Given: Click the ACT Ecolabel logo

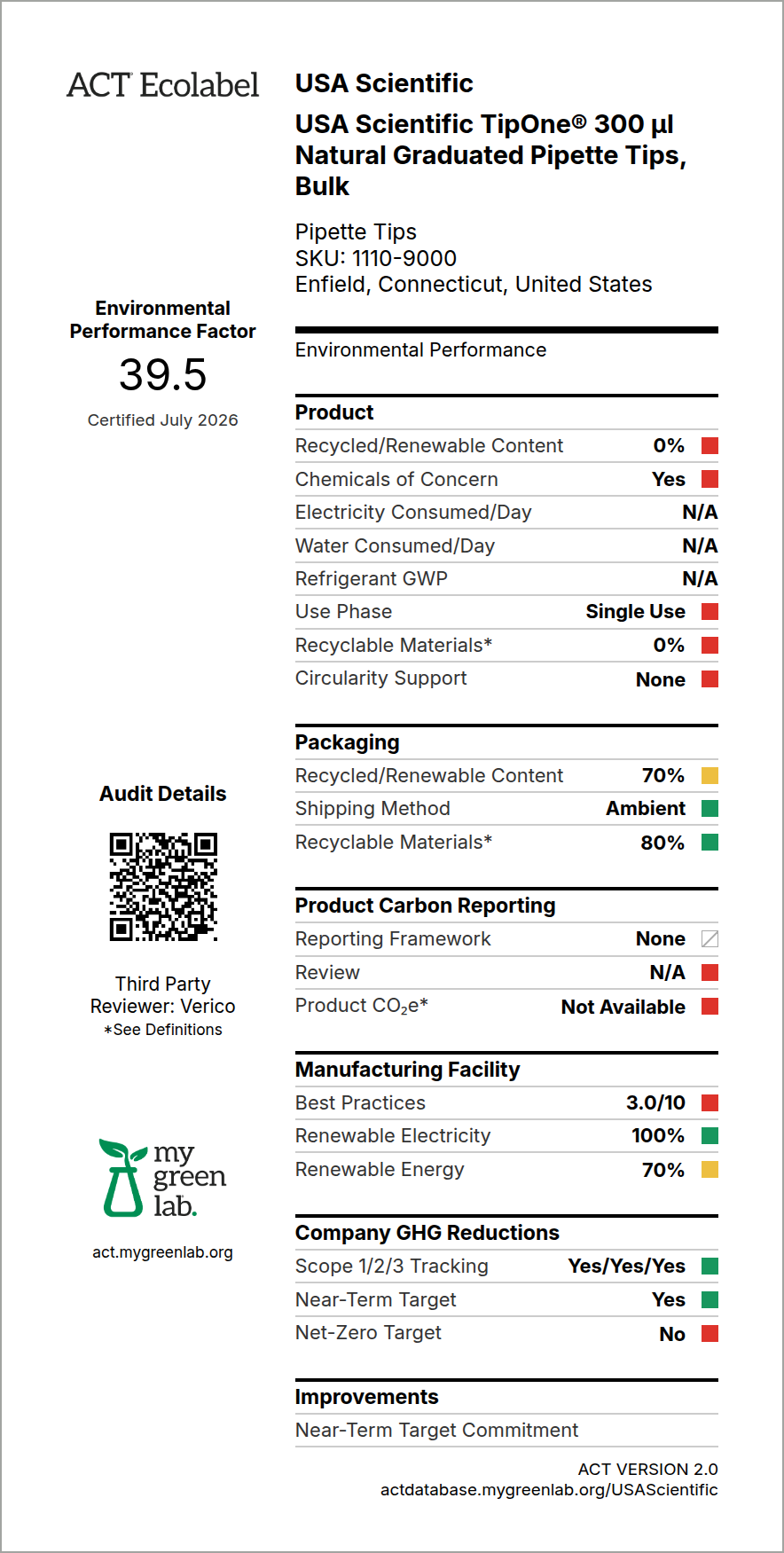Looking at the screenshot, I should tap(163, 85).
